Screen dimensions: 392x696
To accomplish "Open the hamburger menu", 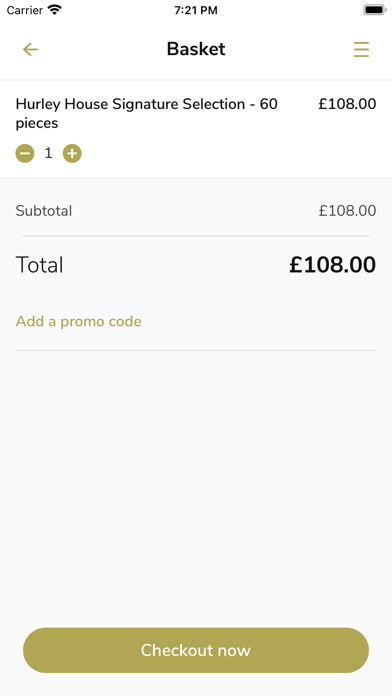I will (361, 49).
